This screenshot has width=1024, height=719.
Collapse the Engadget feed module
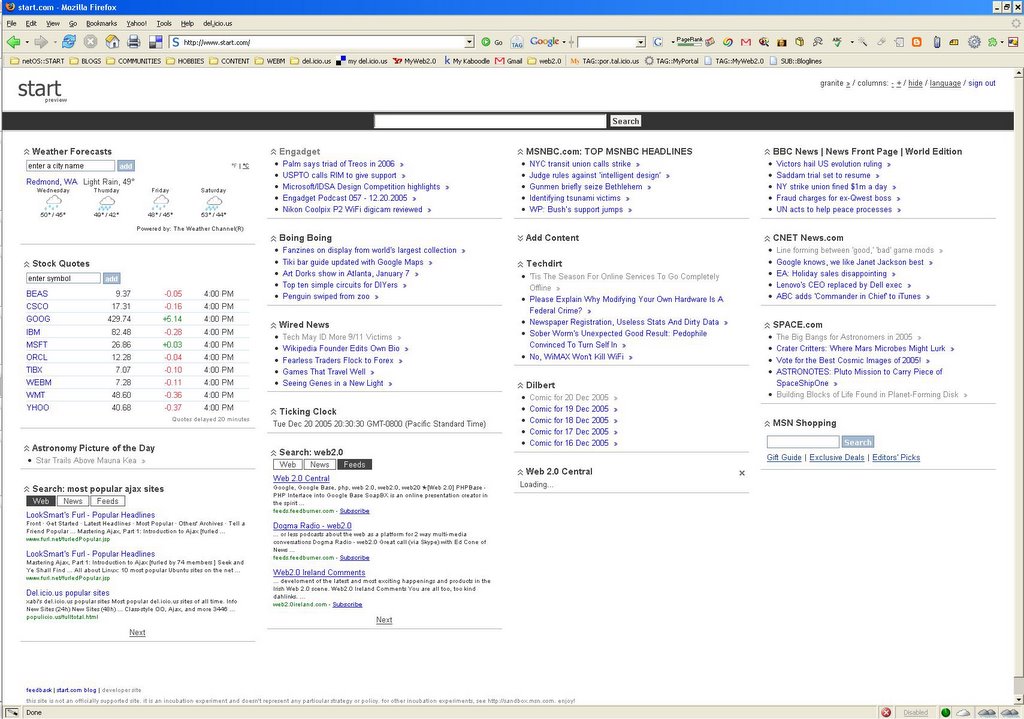click(274, 152)
